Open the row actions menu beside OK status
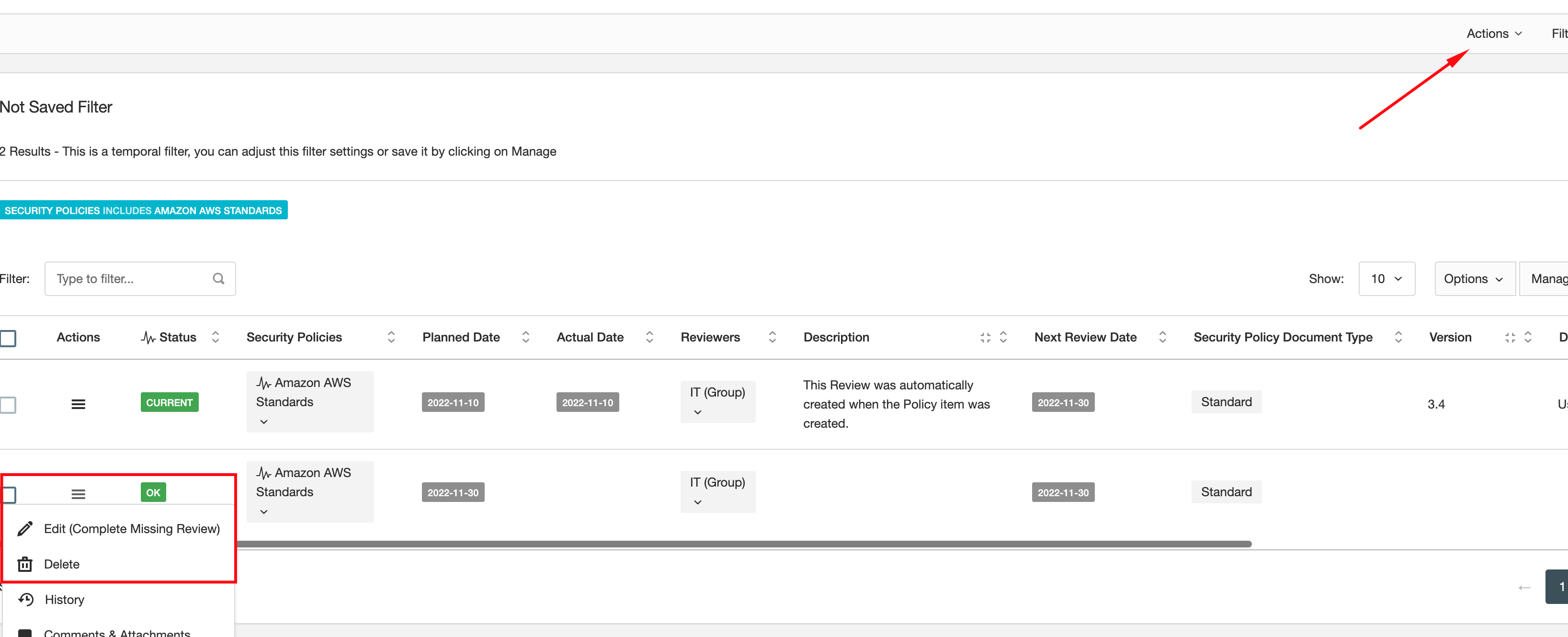1568x637 pixels. click(78, 493)
